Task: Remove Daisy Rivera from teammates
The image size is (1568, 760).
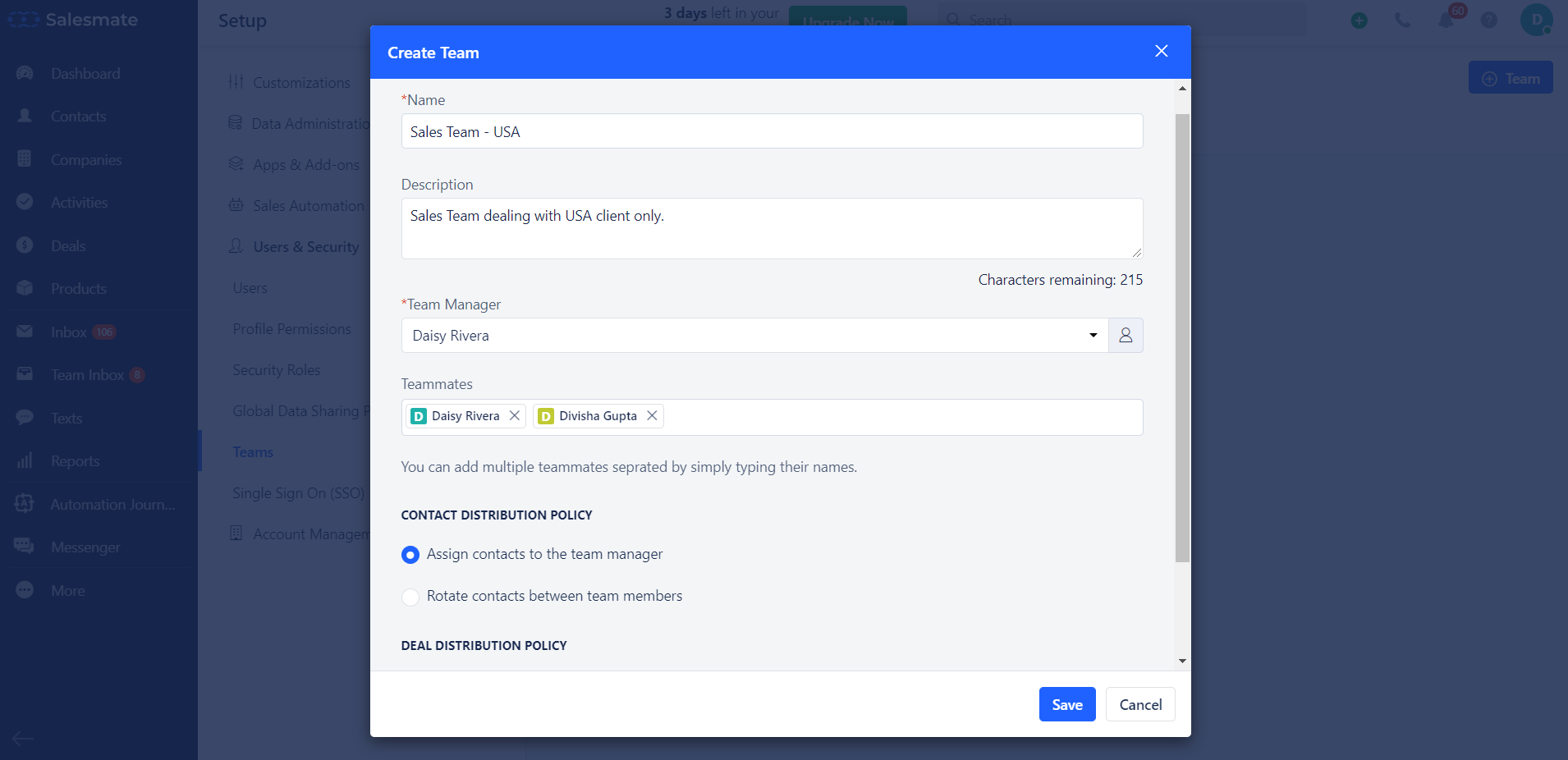Action: (515, 416)
